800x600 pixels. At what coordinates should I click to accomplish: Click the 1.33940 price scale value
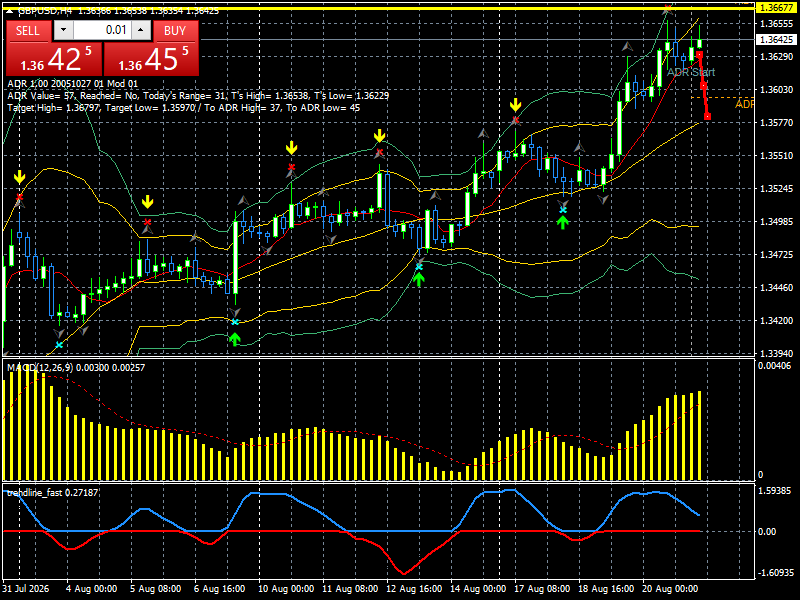click(776, 353)
